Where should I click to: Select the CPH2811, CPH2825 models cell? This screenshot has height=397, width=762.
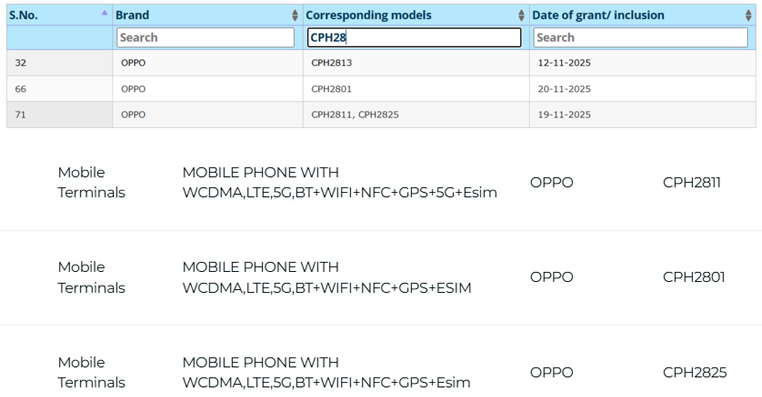416,115
